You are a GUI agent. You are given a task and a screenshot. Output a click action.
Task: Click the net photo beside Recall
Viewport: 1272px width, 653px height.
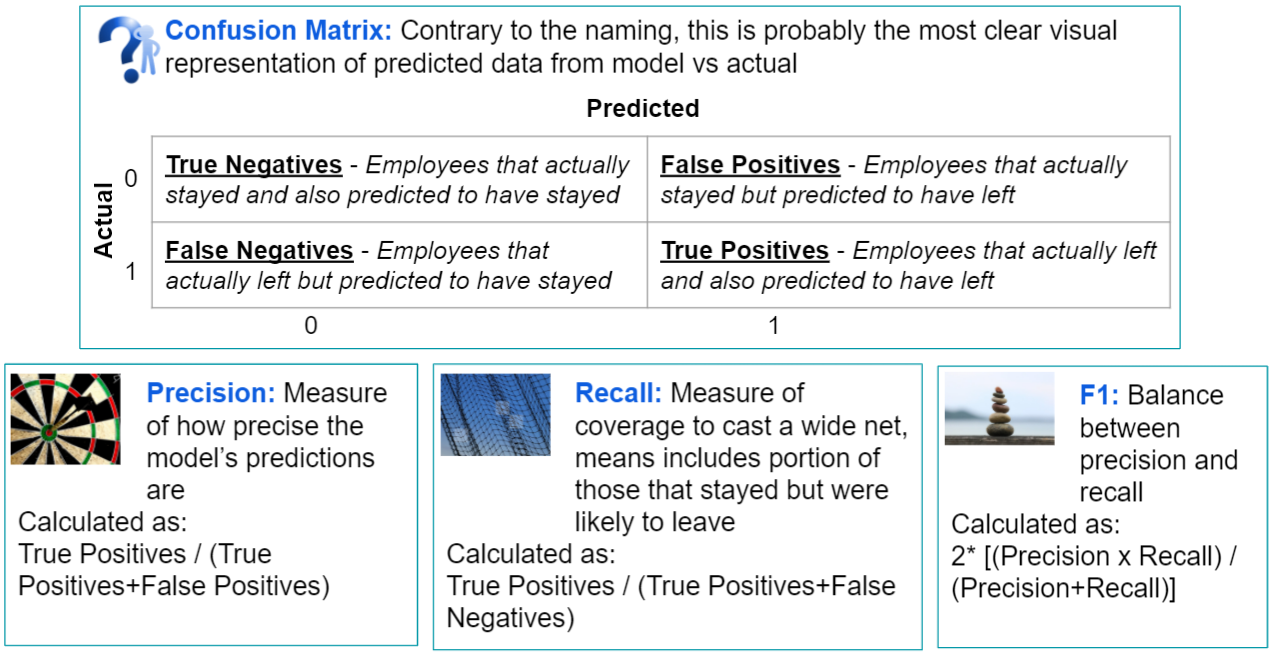(495, 415)
